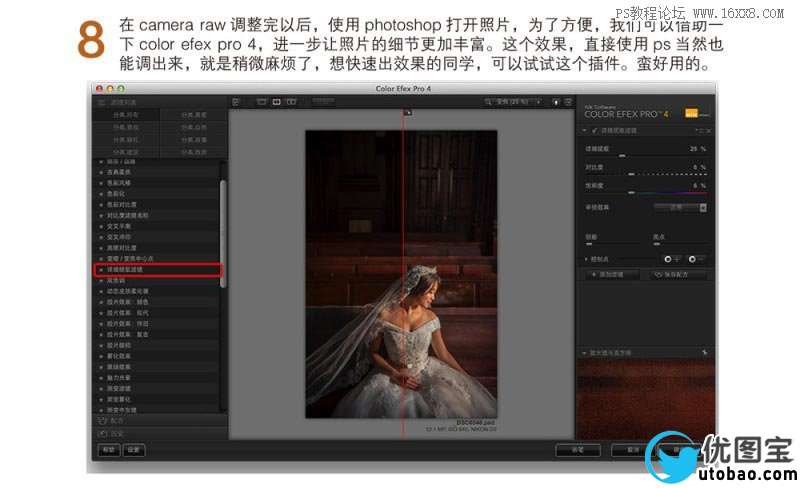Image resolution: width=800 pixels, height=488 pixels.
Task: Click the 25 % detail extractor value
Action: (697, 149)
